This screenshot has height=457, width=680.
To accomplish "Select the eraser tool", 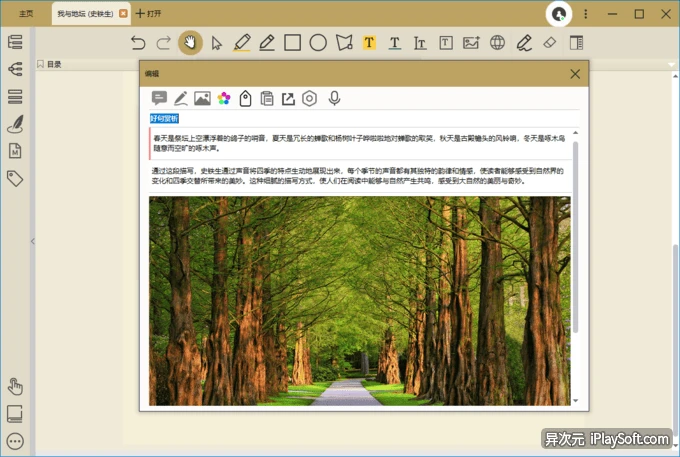I will tap(549, 42).
